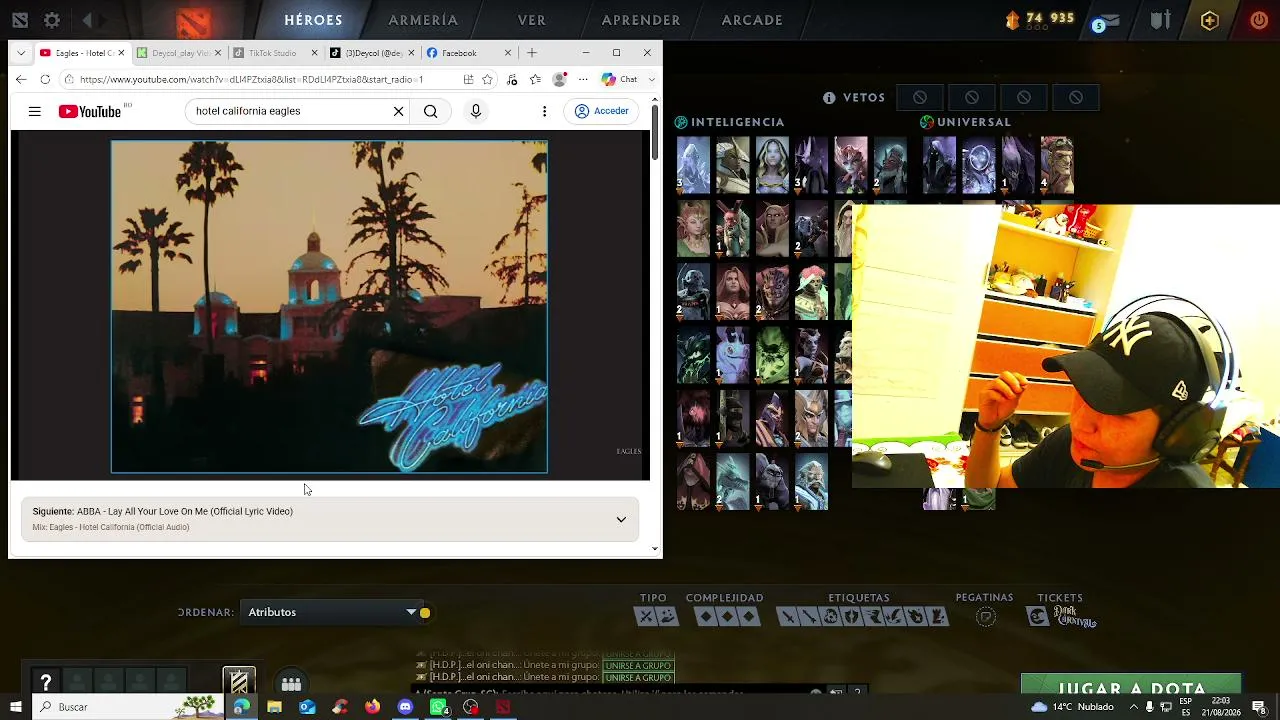1280x720 pixels.
Task: Click the browser address bar URL
Action: (x=251, y=79)
